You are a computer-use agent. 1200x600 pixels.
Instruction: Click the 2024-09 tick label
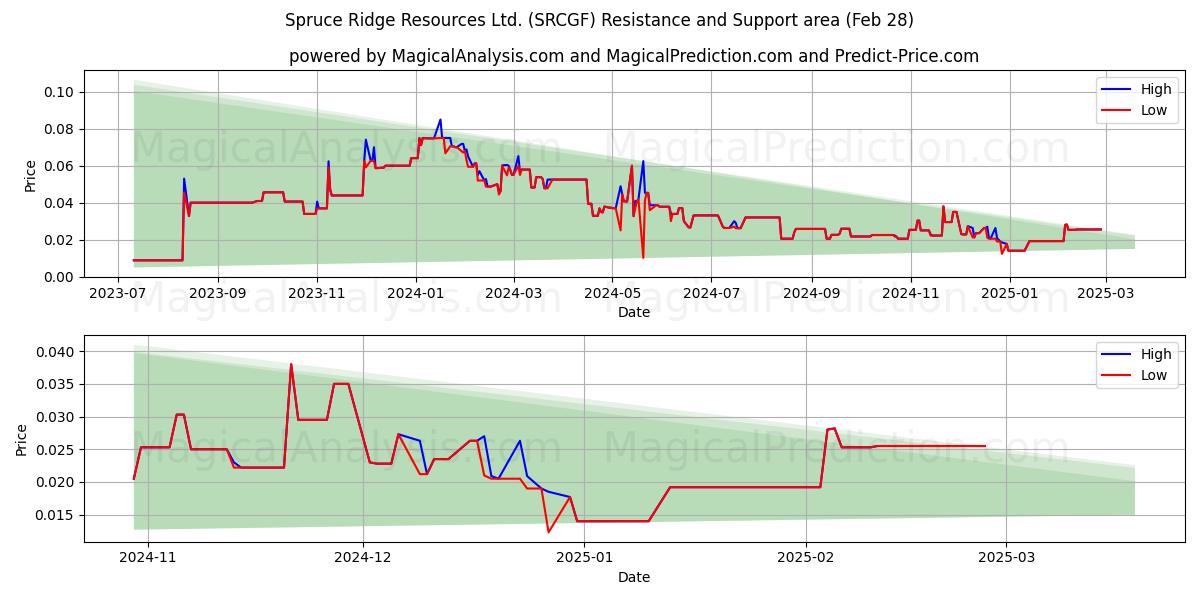tap(811, 294)
